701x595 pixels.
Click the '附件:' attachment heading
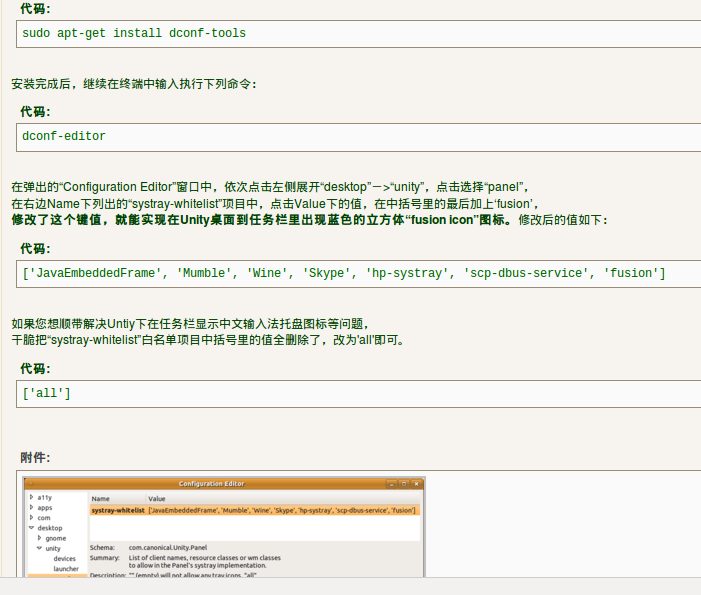pos(35,457)
